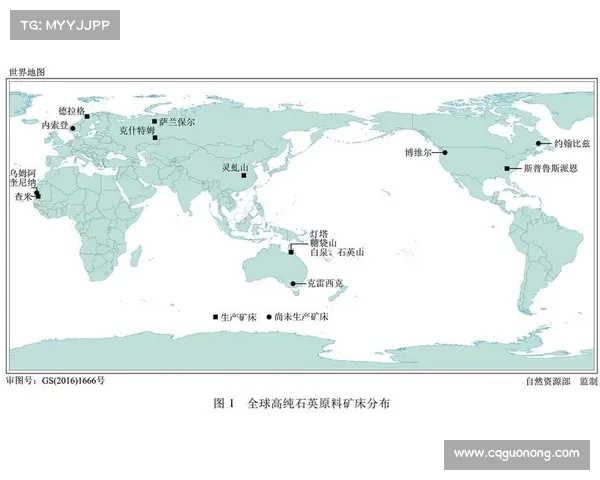Click the 德拉格 square deposit marker
The width and height of the screenshot is (600, 480).
(87, 117)
